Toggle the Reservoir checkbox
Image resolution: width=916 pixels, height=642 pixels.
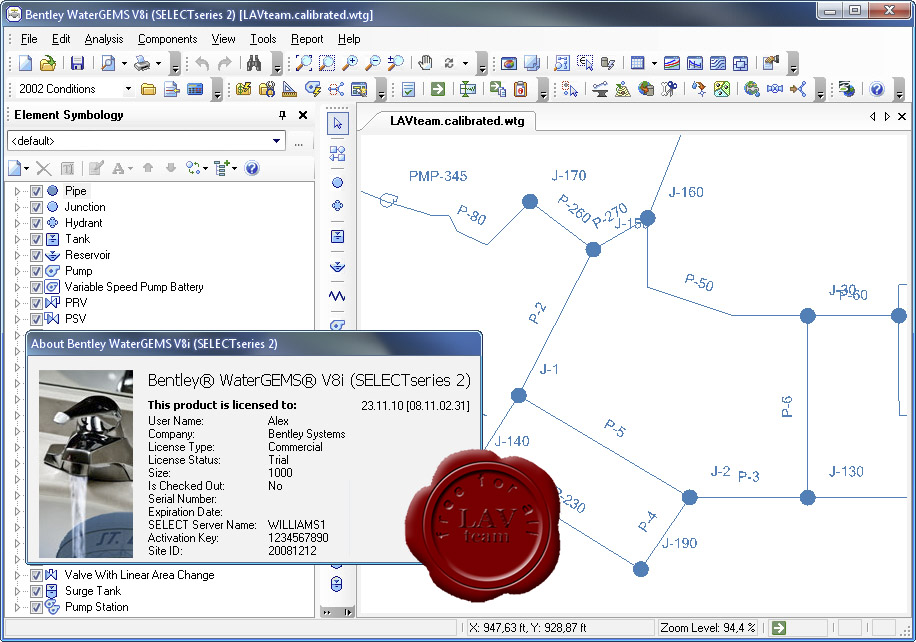(36, 255)
